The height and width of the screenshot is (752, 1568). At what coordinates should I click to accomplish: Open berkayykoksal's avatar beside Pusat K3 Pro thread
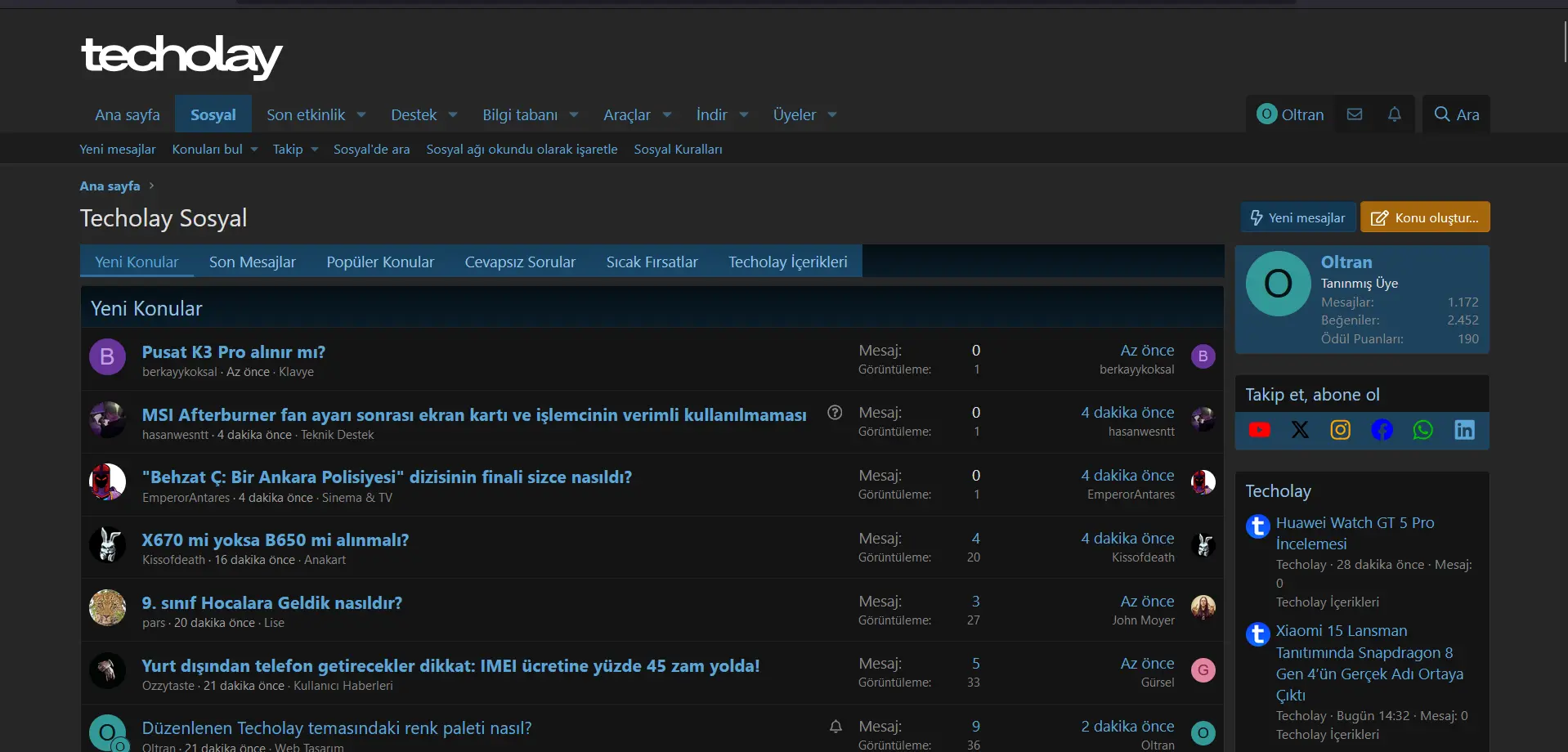[x=107, y=357]
